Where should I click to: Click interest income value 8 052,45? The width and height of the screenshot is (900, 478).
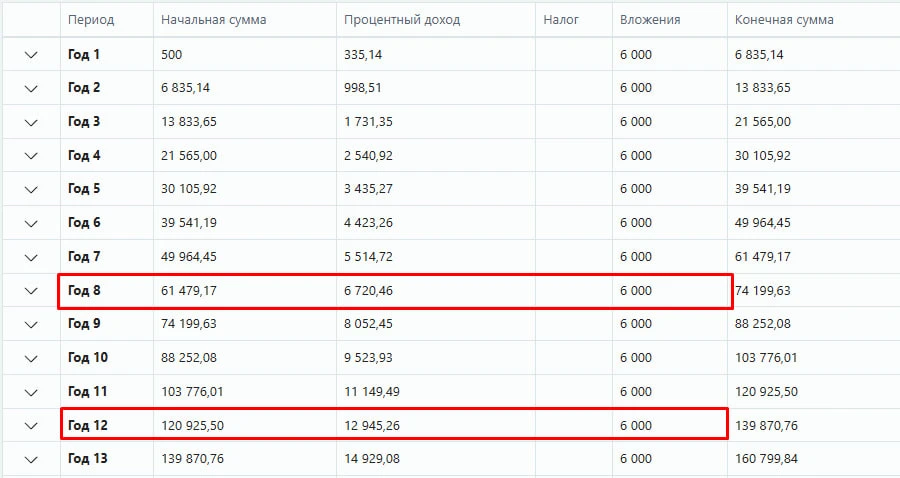368,324
